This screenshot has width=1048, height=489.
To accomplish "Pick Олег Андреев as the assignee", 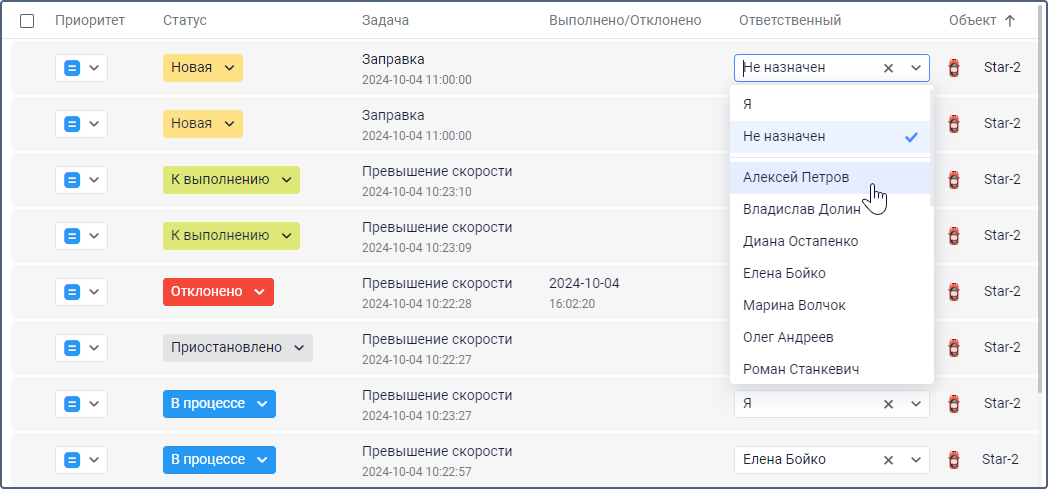I will point(788,337).
